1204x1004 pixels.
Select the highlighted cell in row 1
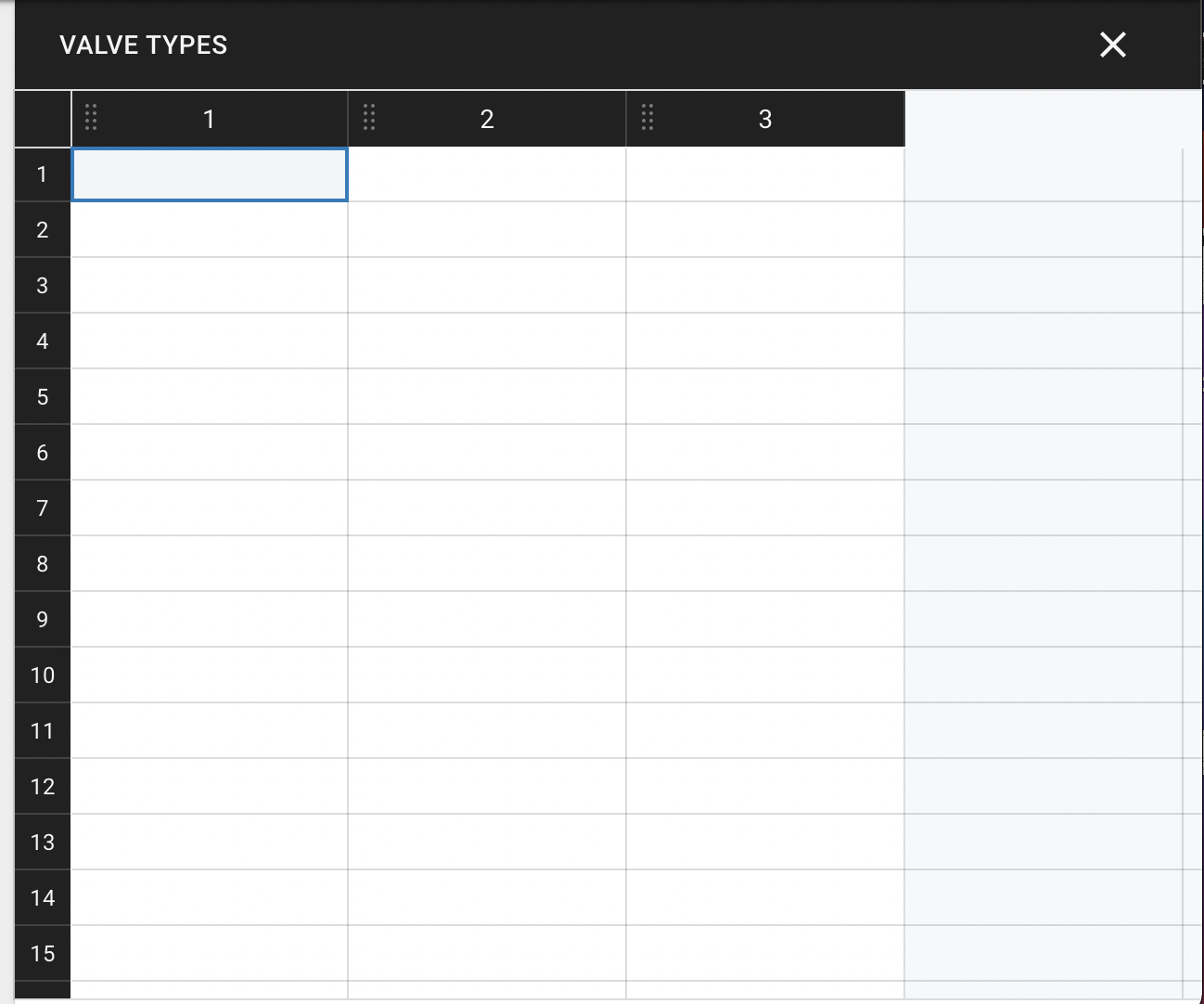click(x=209, y=174)
